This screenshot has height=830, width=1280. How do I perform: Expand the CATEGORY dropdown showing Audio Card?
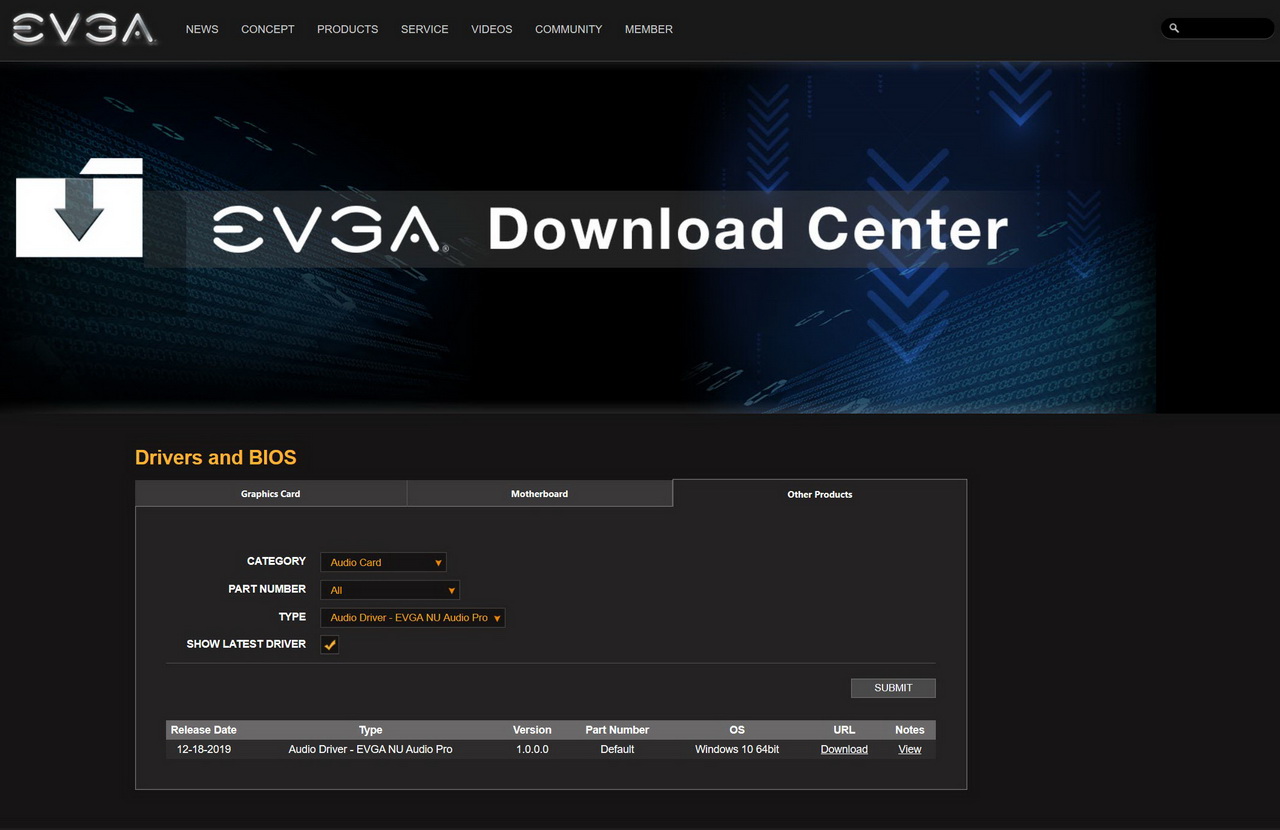[x=383, y=562]
